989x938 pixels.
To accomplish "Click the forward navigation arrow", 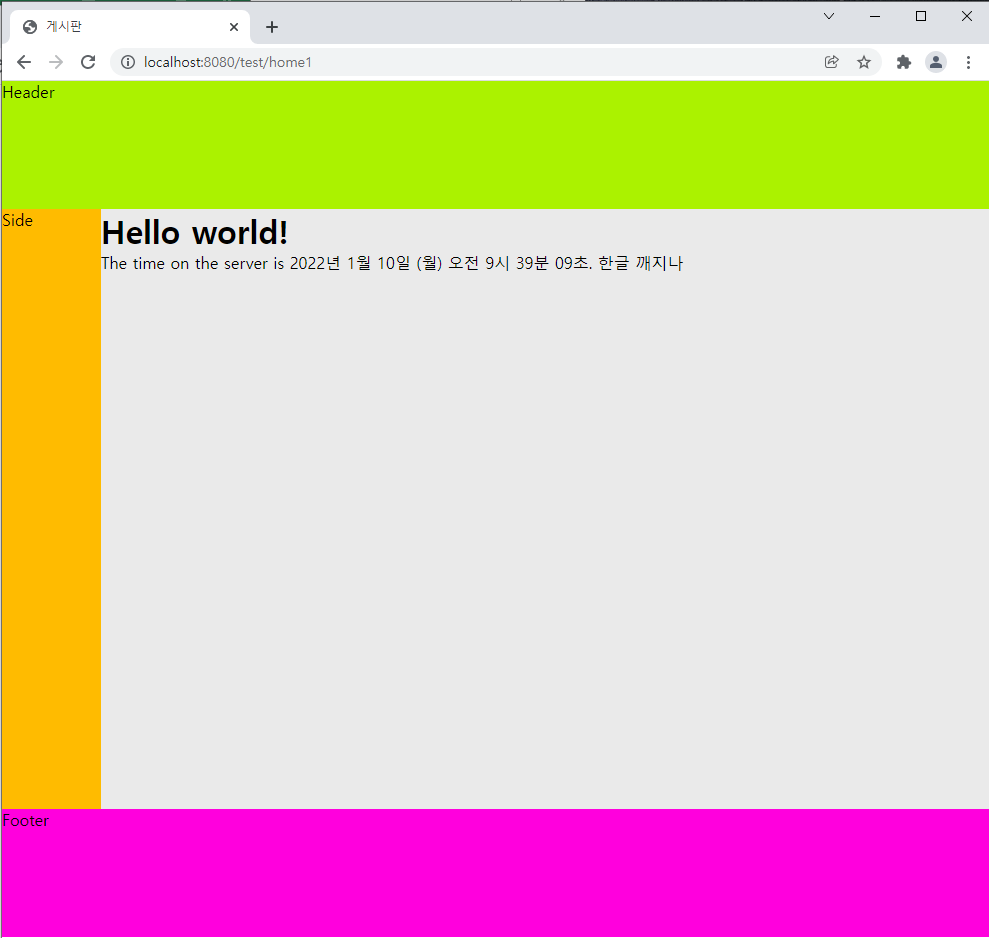I will (x=56, y=62).
